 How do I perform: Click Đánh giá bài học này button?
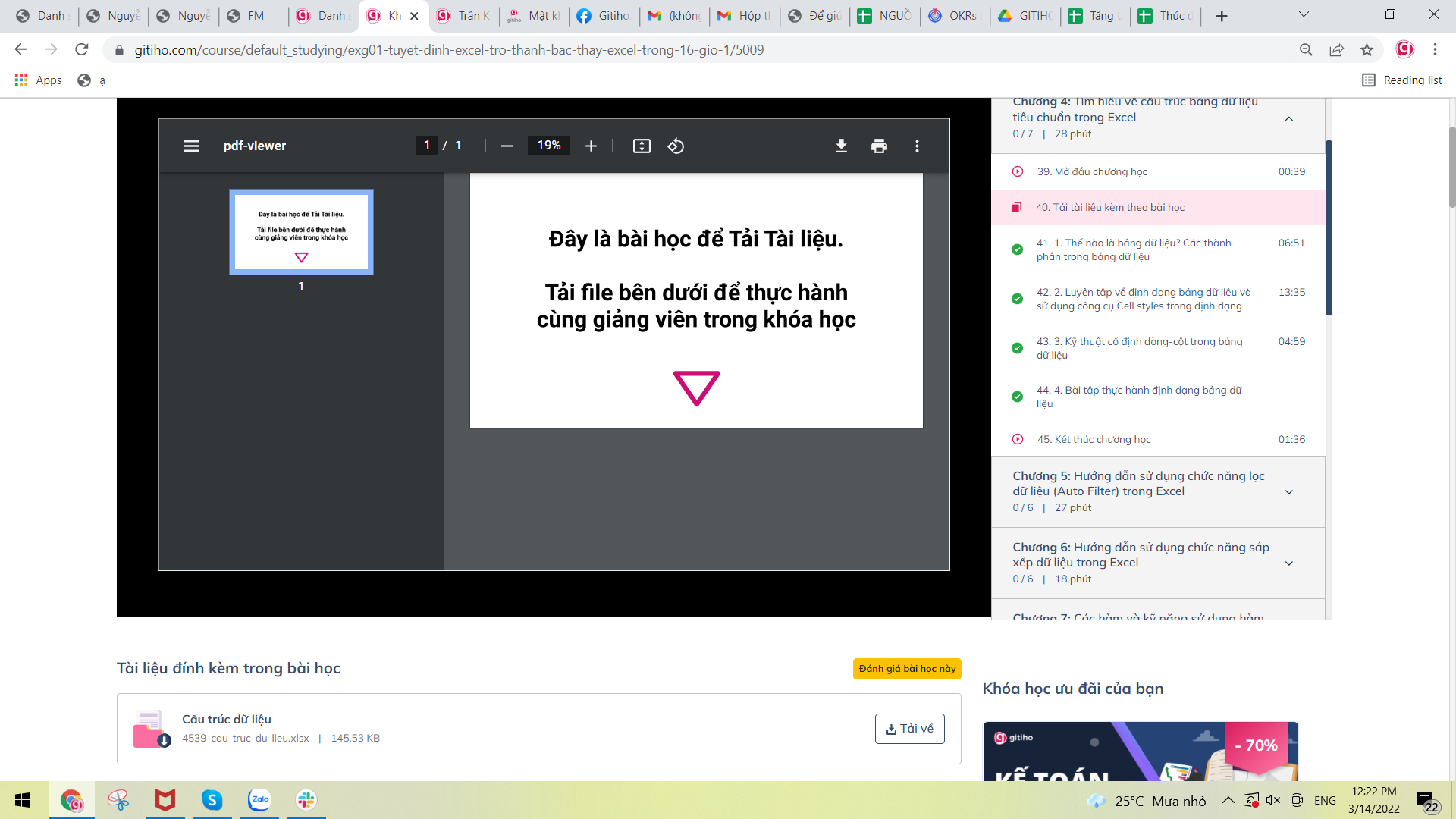point(907,669)
